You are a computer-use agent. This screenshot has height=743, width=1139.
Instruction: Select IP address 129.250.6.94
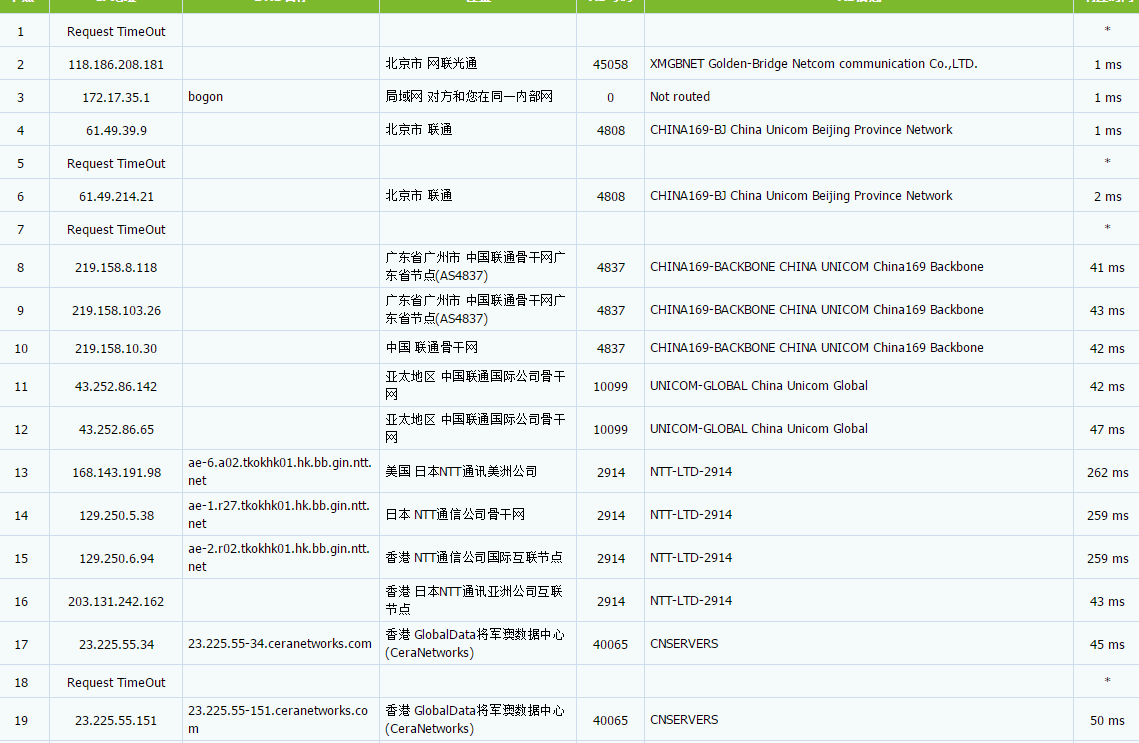(x=116, y=559)
